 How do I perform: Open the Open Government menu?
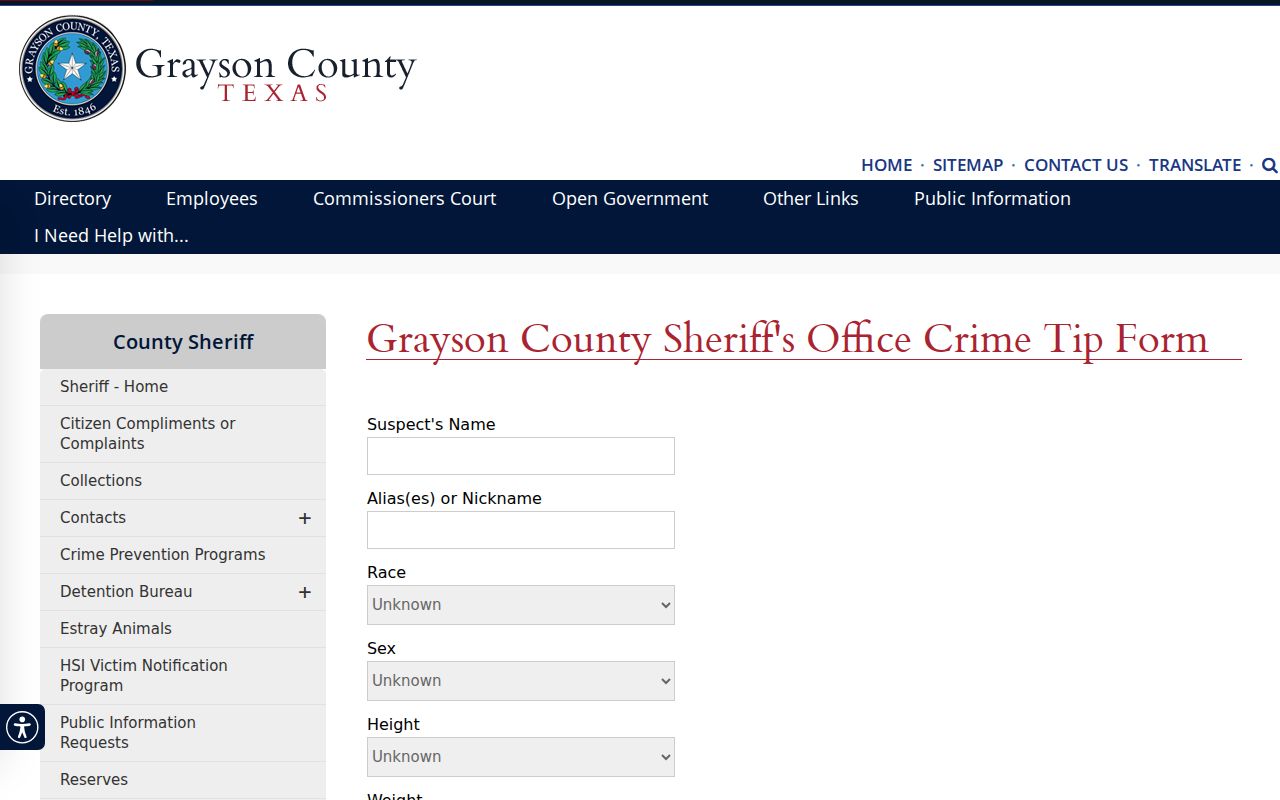(630, 199)
